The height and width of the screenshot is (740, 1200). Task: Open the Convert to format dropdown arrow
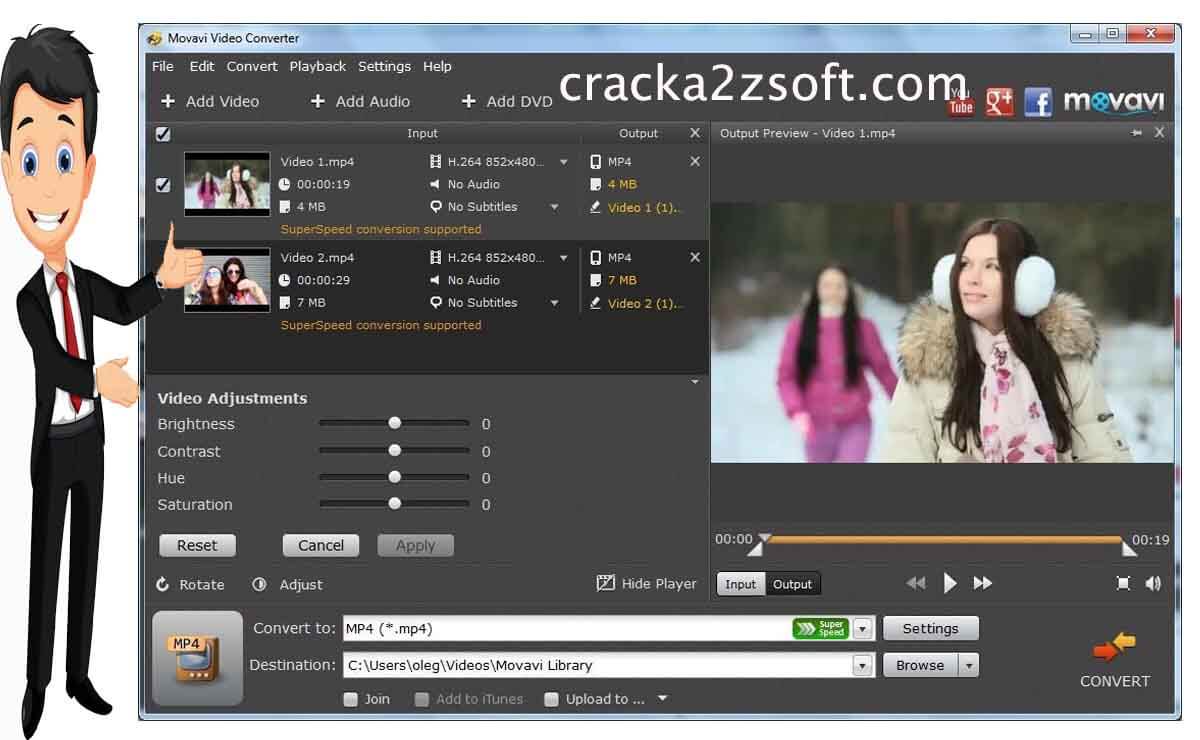(x=863, y=628)
